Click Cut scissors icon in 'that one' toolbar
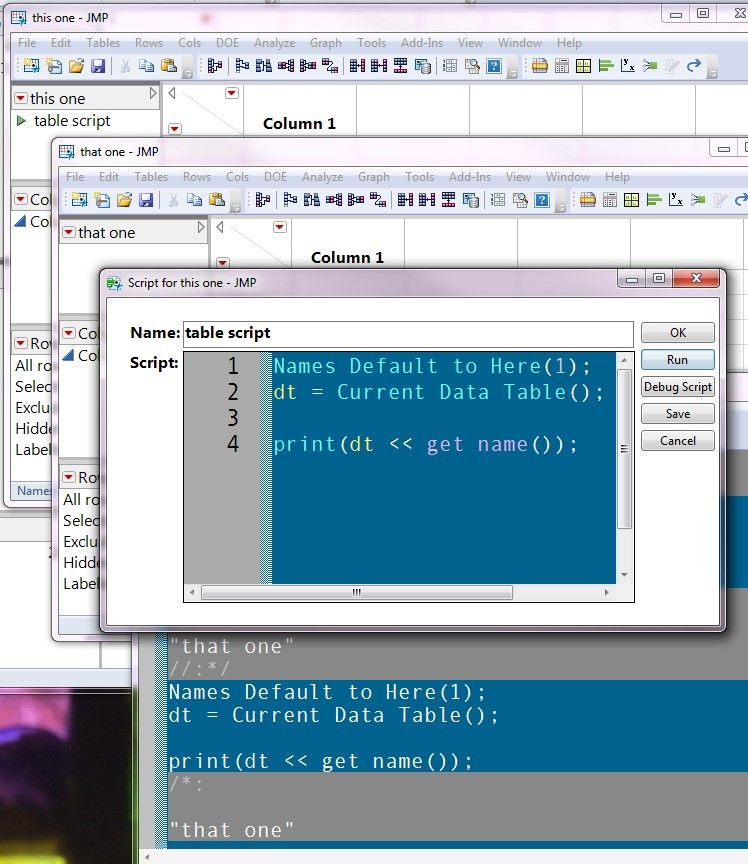This screenshot has width=748, height=864. 173,200
